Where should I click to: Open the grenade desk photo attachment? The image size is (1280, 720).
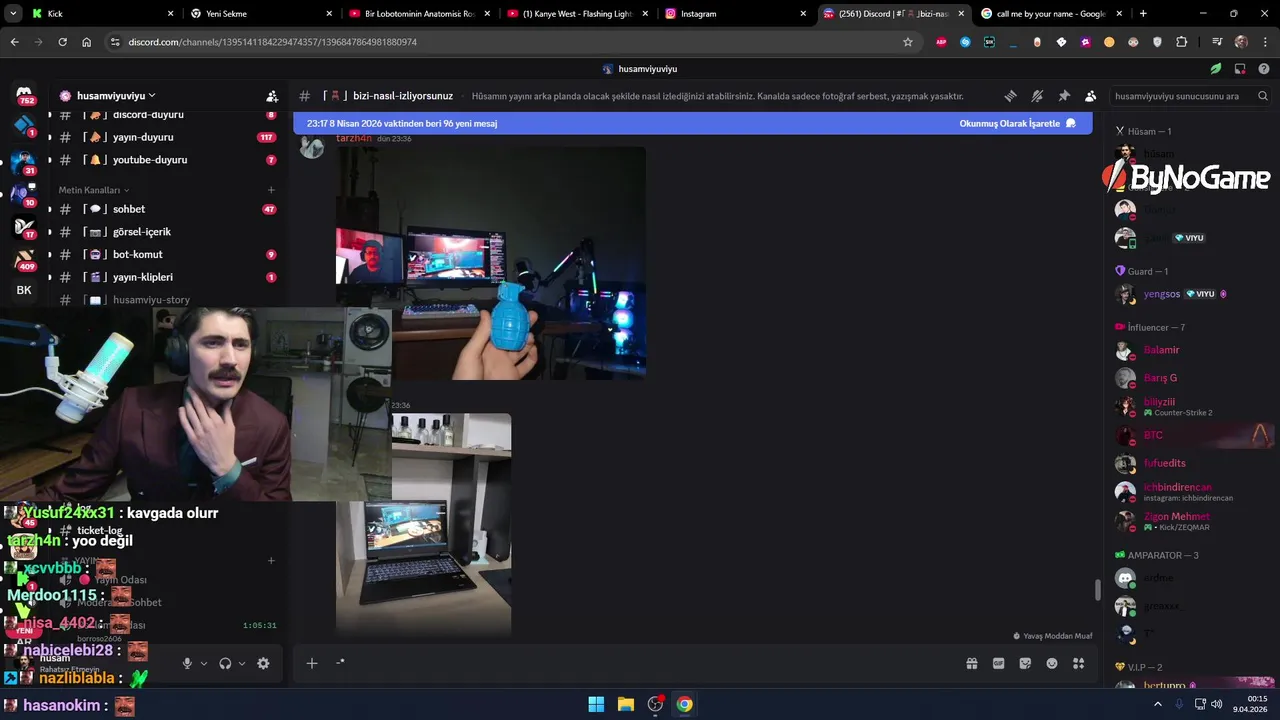point(490,263)
